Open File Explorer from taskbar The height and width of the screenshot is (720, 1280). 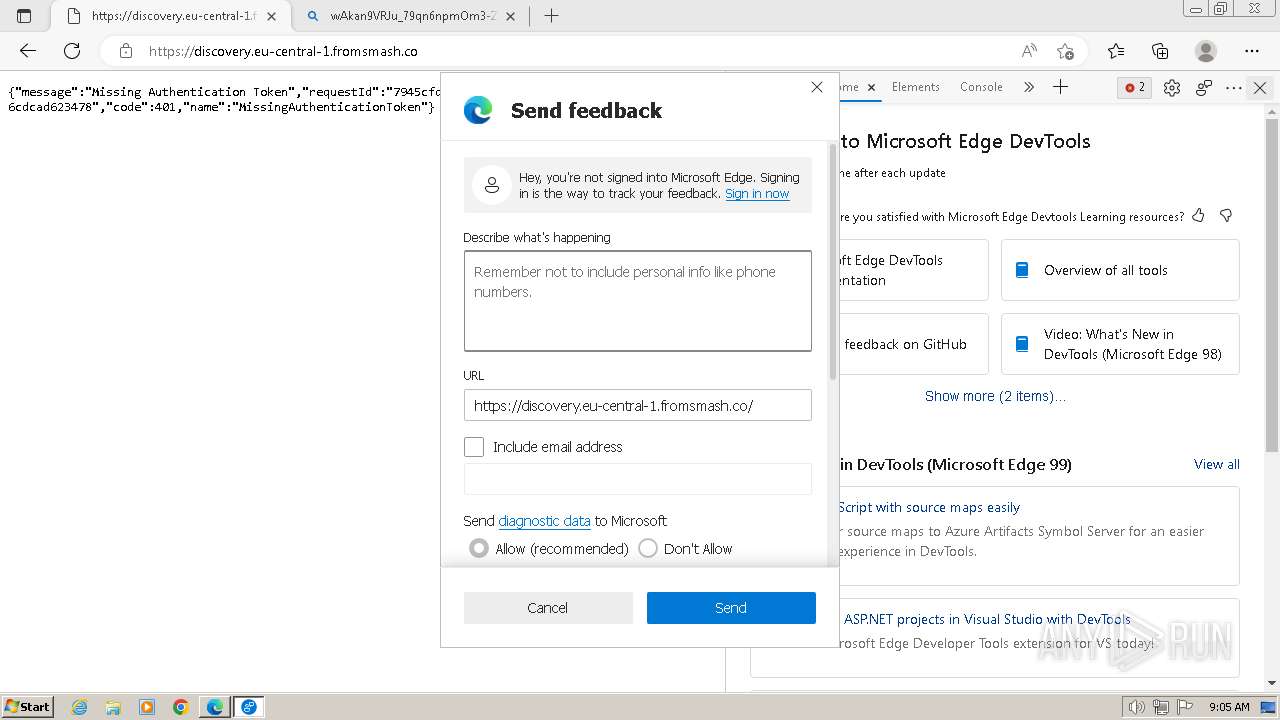pyautogui.click(x=113, y=707)
